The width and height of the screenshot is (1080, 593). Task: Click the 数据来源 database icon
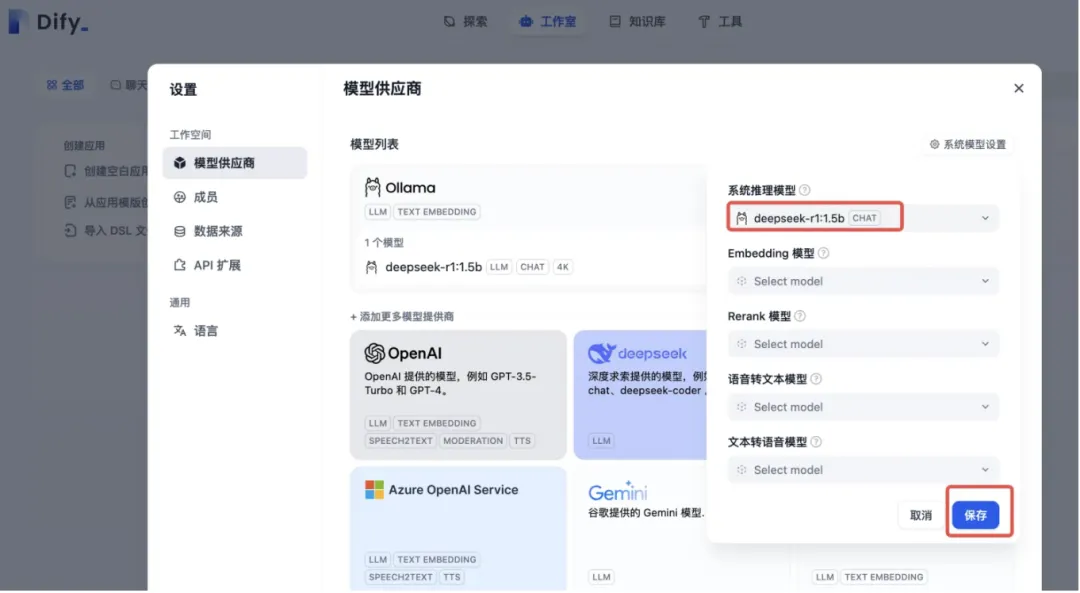180,231
